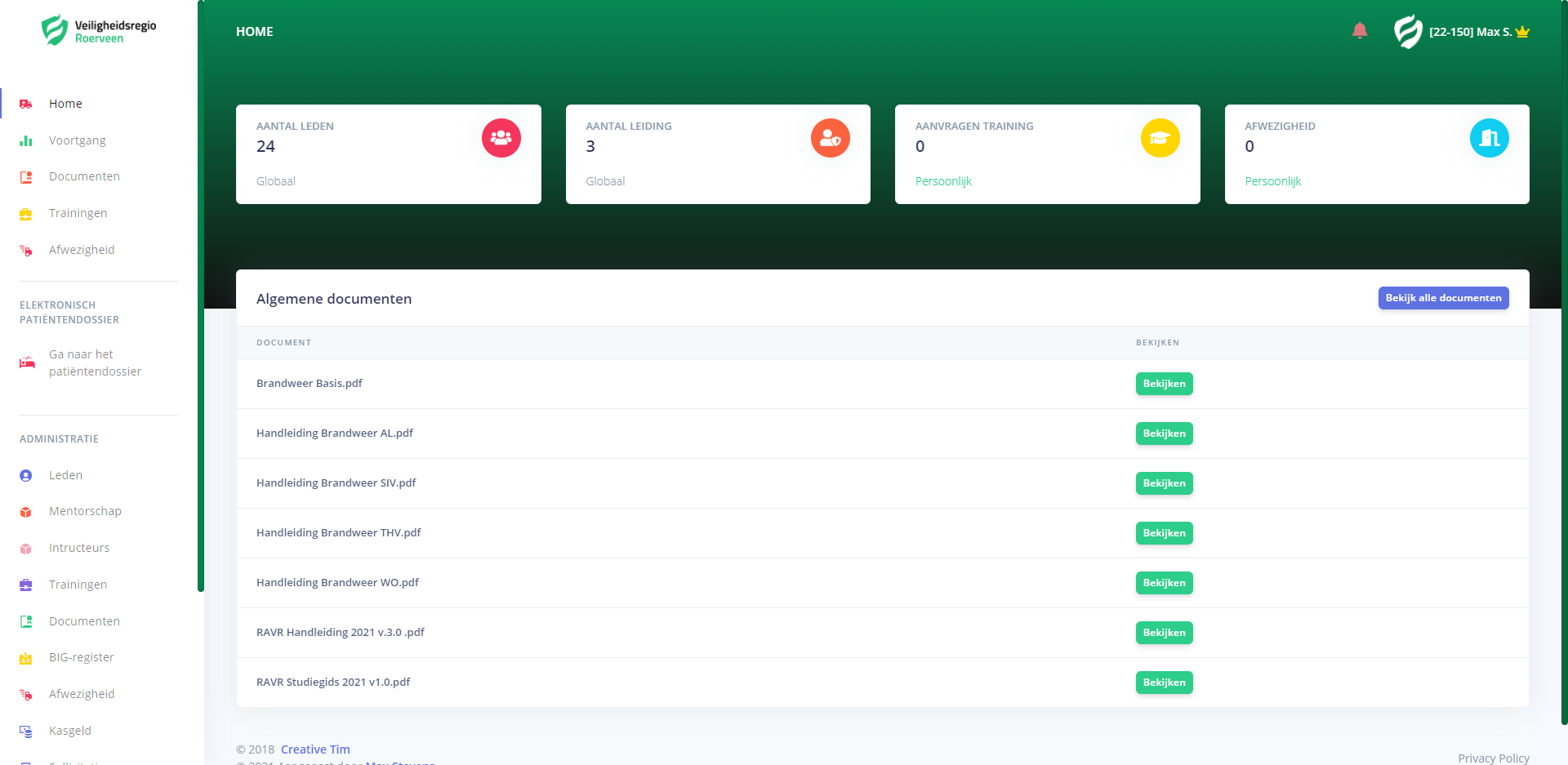Select Kasgeld from the sidebar
This screenshot has width=1568, height=765.
[69, 731]
